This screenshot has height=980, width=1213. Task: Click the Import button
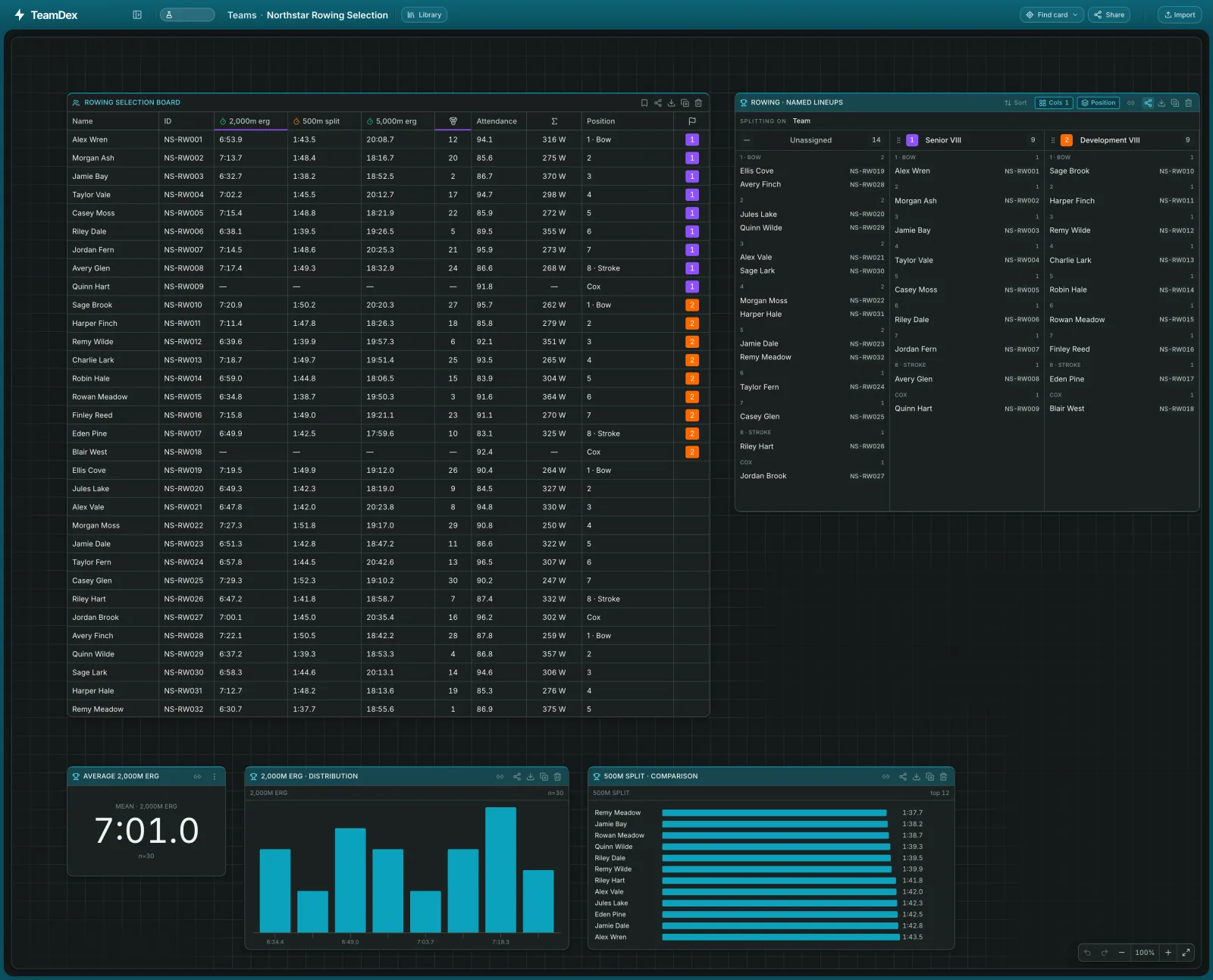[1179, 15]
